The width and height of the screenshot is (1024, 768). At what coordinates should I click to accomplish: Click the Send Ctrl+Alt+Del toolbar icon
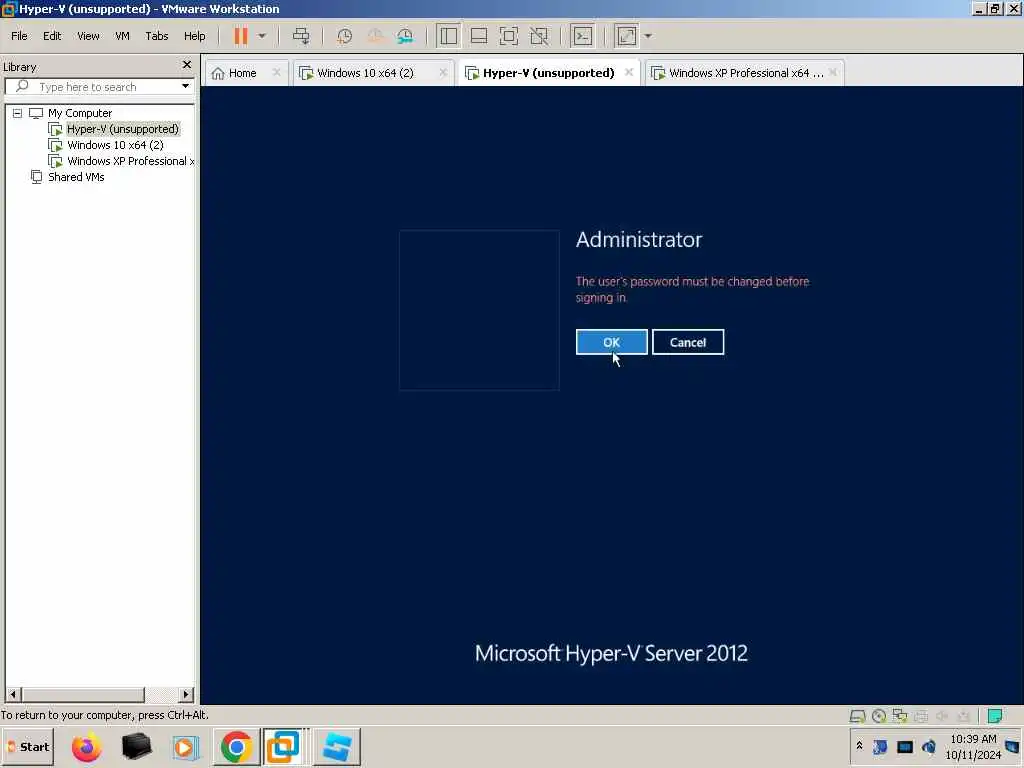coord(301,36)
